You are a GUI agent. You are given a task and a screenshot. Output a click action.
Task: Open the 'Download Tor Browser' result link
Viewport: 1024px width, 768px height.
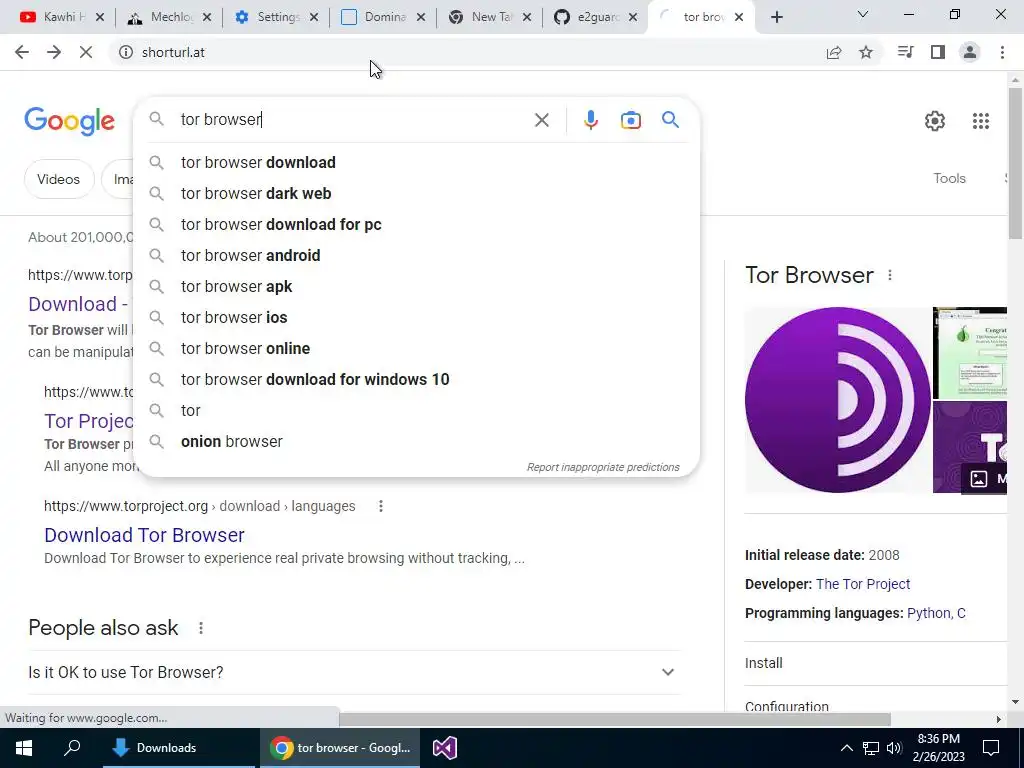[x=144, y=535]
